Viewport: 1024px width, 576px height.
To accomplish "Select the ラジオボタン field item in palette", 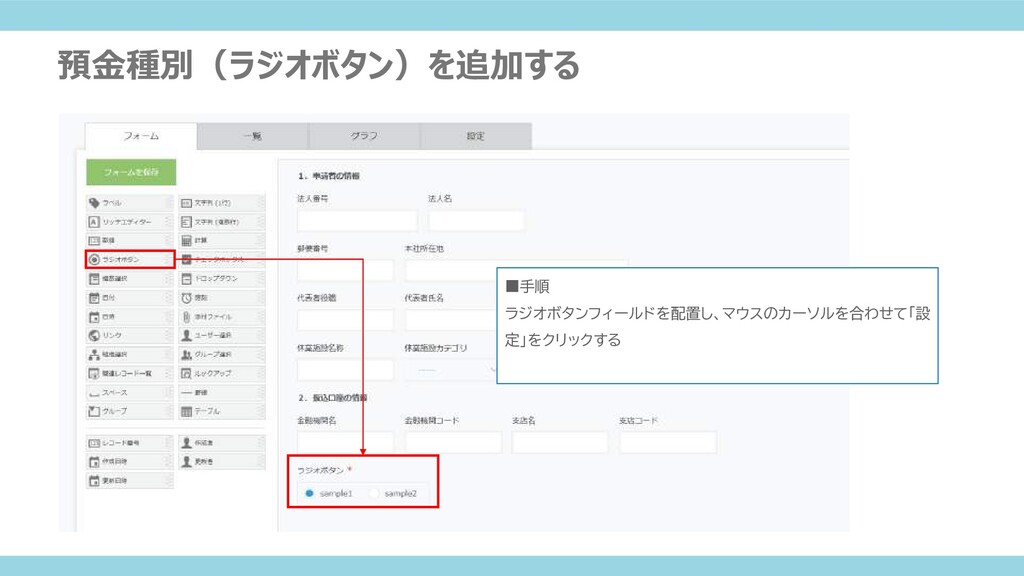I will 130,260.
